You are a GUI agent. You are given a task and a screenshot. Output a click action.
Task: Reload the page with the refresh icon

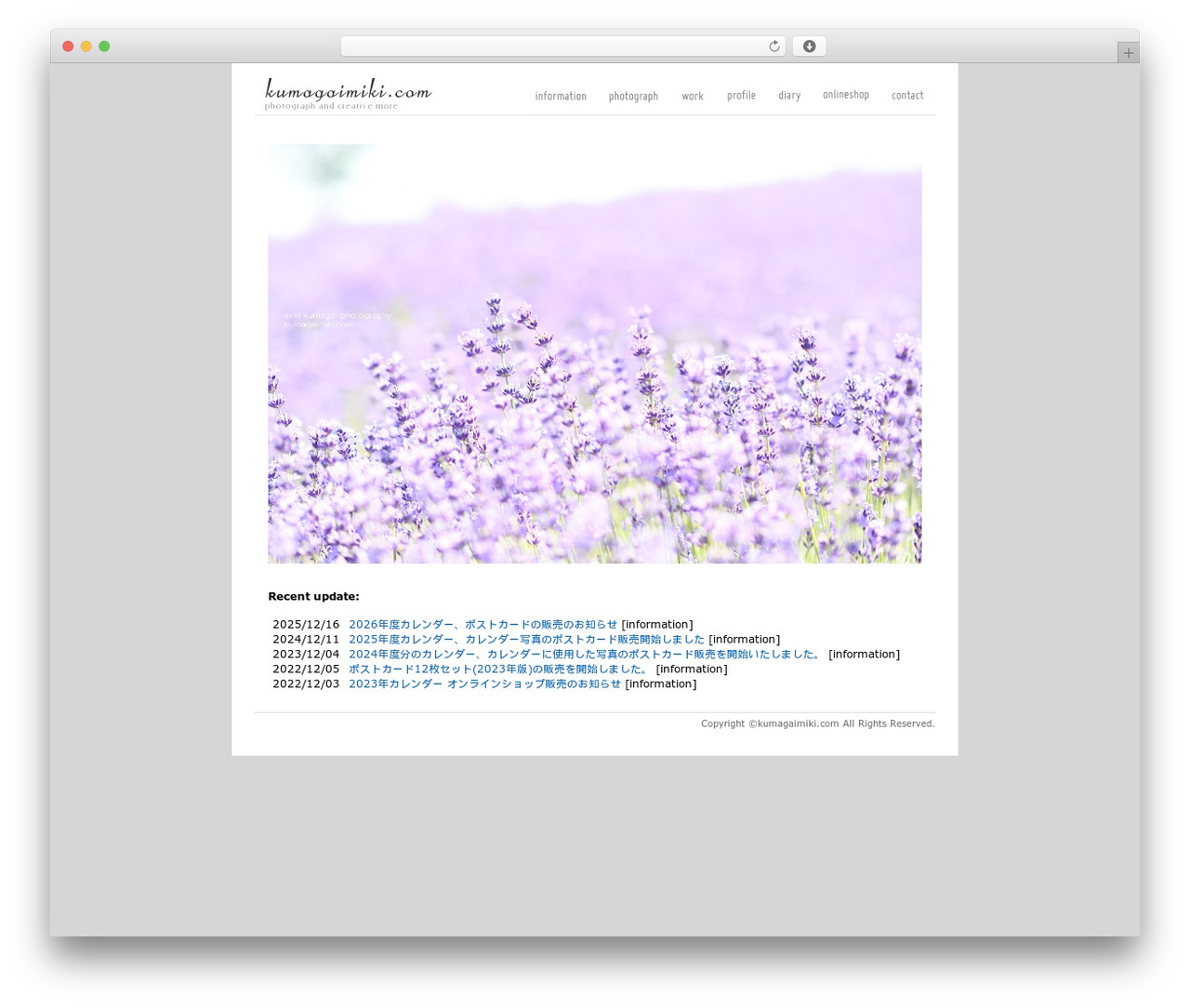pyautogui.click(x=773, y=46)
